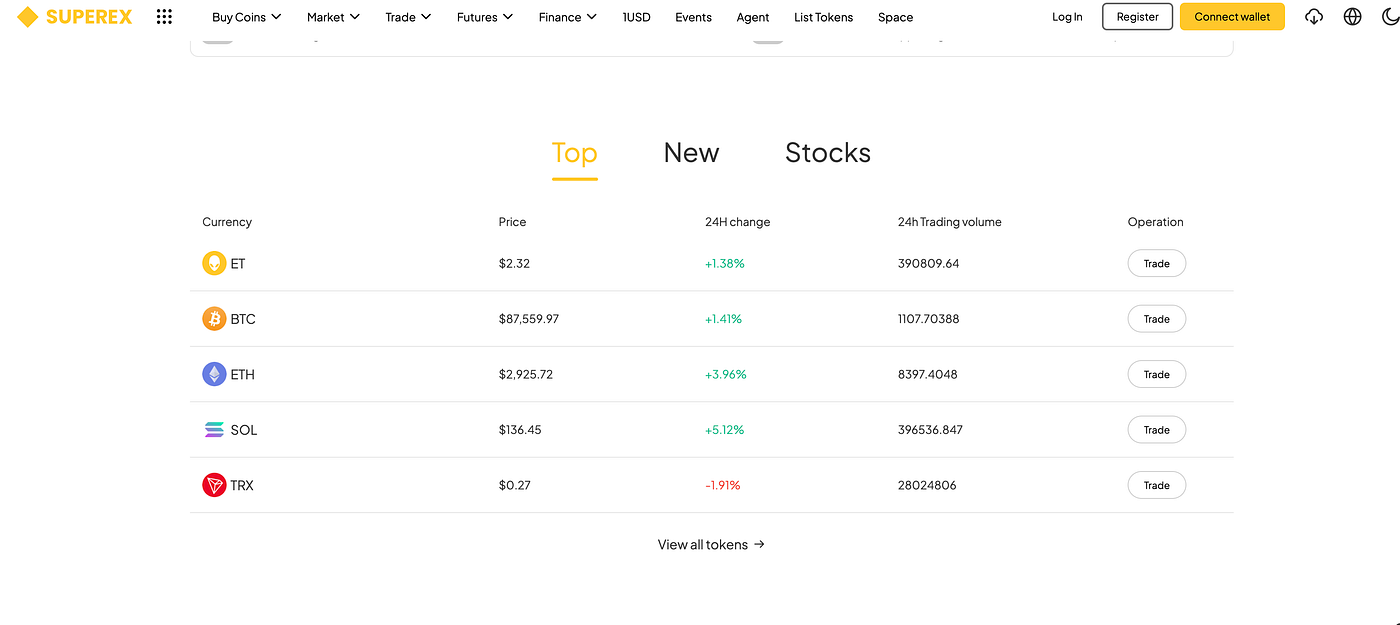Switch to the Stocks tab
The width and height of the screenshot is (1400, 625).
[x=827, y=153]
